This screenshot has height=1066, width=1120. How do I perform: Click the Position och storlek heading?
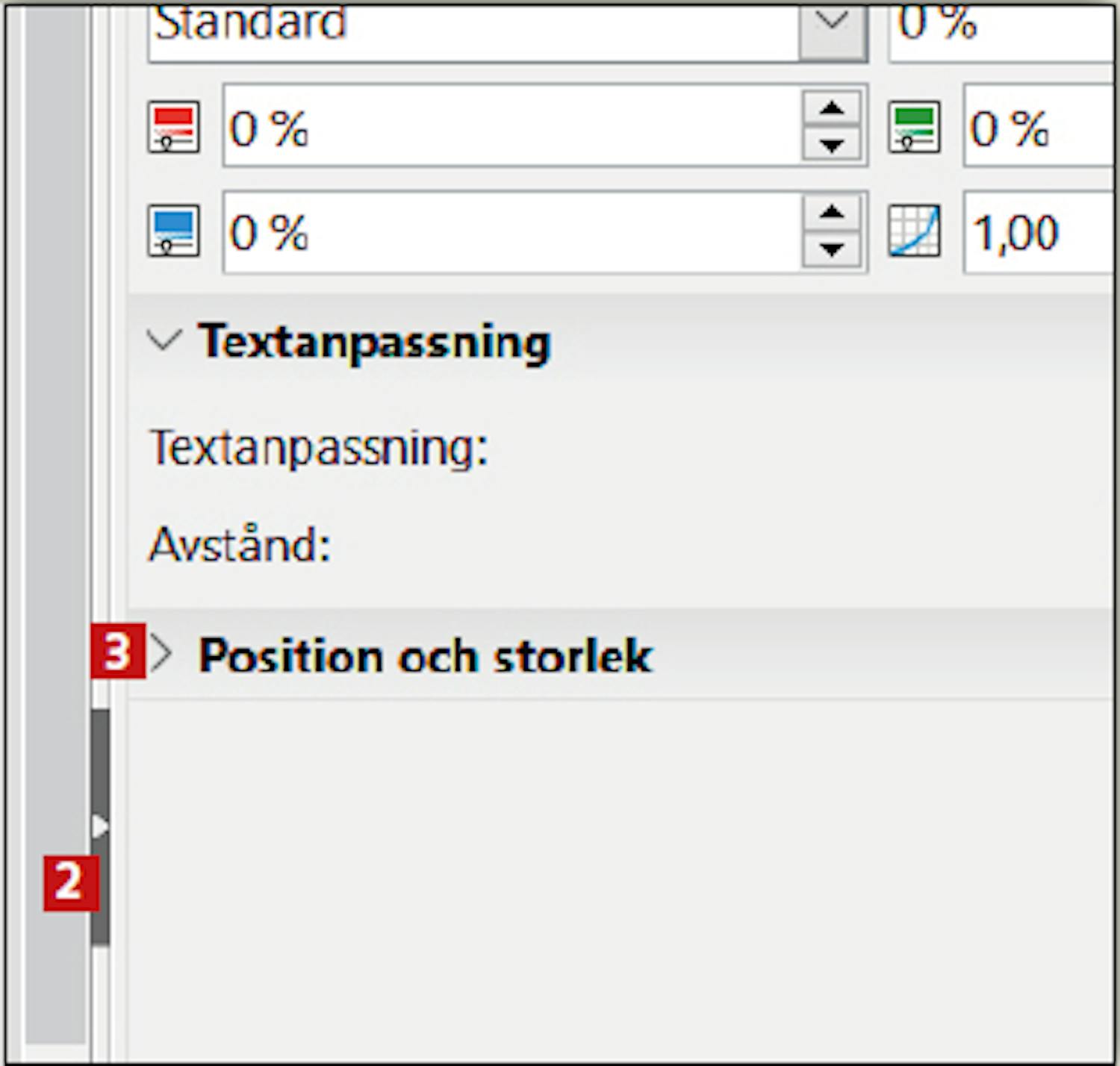[425, 655]
